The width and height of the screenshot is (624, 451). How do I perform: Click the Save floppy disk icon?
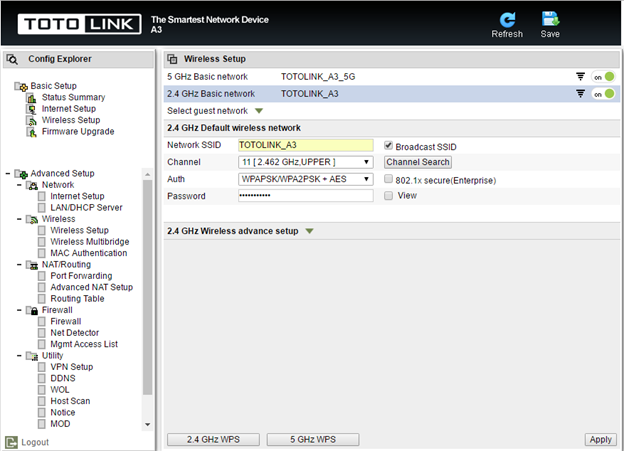[x=550, y=19]
